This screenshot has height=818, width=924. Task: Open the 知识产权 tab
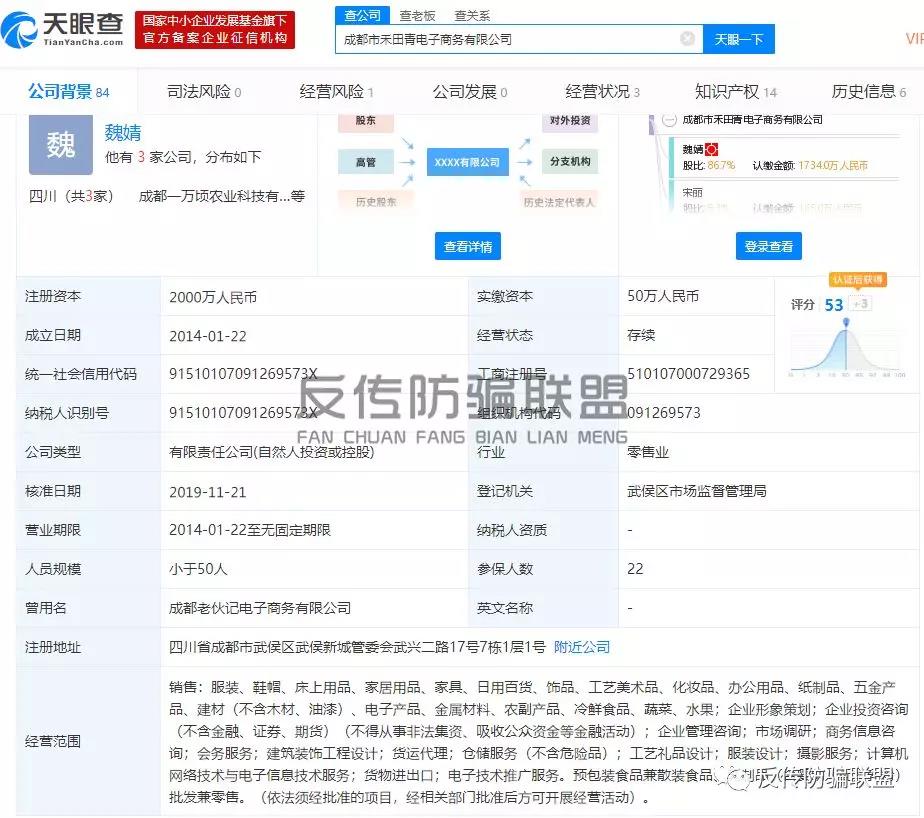coord(736,92)
